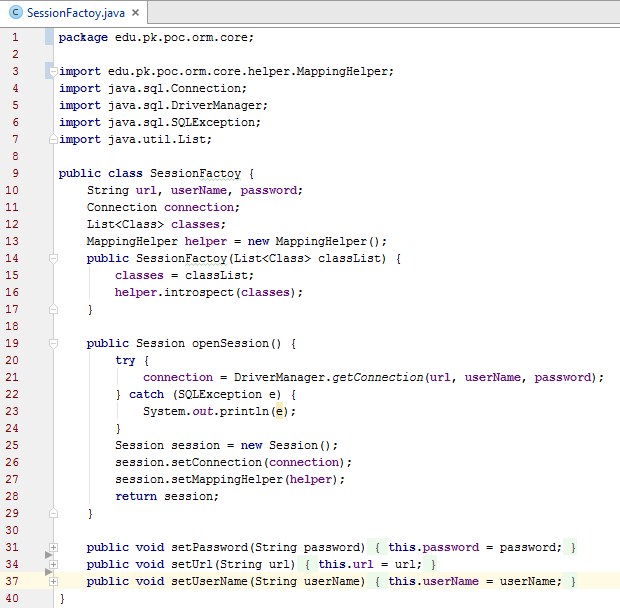Close the SessionFactoy.java tab
This screenshot has height=608, width=620.
click(x=135, y=13)
